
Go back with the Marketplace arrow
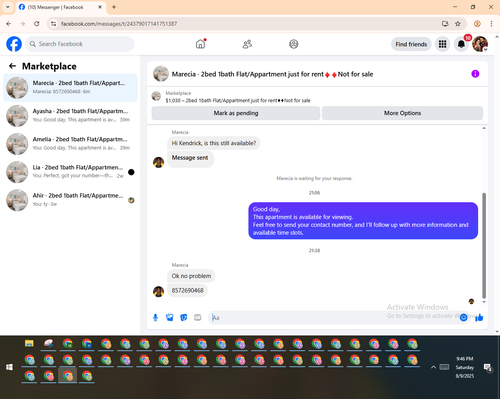click(12, 66)
